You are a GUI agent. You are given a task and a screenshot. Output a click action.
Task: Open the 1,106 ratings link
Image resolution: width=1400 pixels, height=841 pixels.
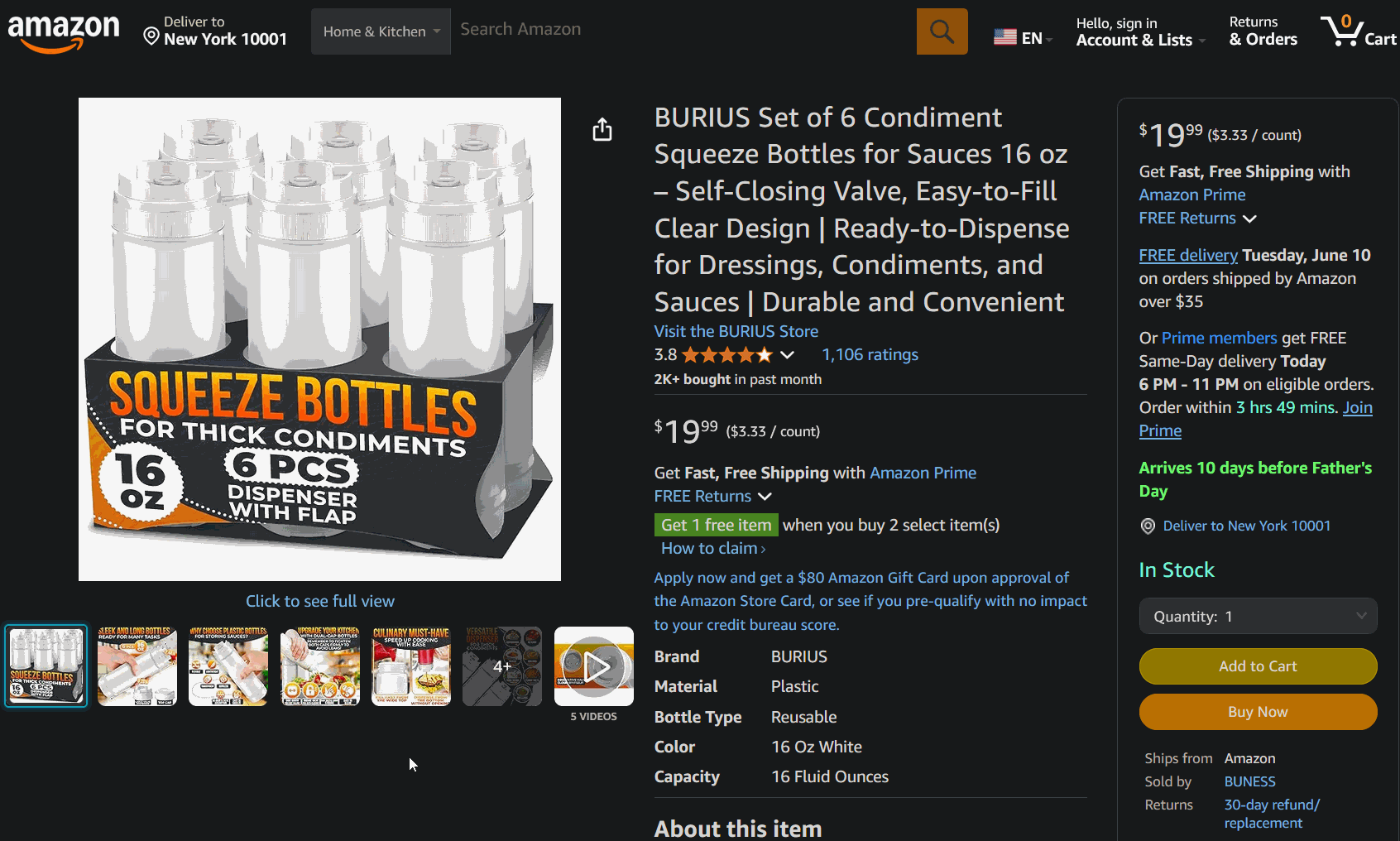pos(870,354)
